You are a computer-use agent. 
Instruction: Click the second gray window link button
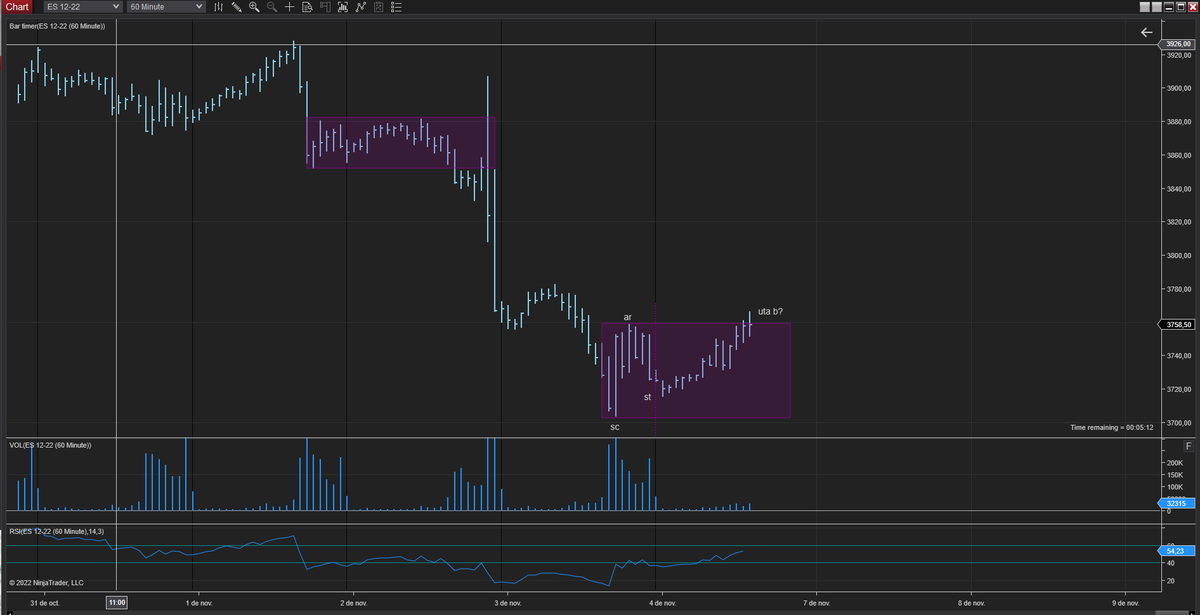tap(1157, 7)
